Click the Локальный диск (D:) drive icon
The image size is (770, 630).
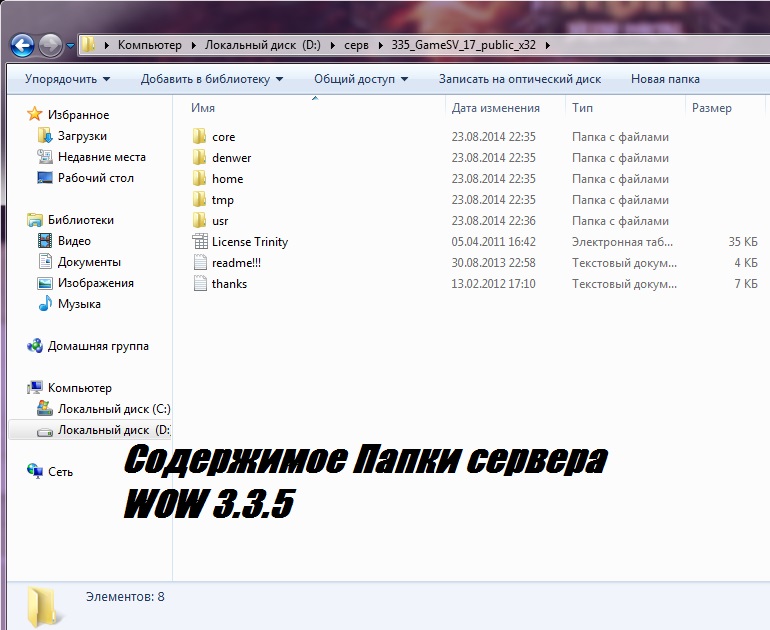pos(45,432)
